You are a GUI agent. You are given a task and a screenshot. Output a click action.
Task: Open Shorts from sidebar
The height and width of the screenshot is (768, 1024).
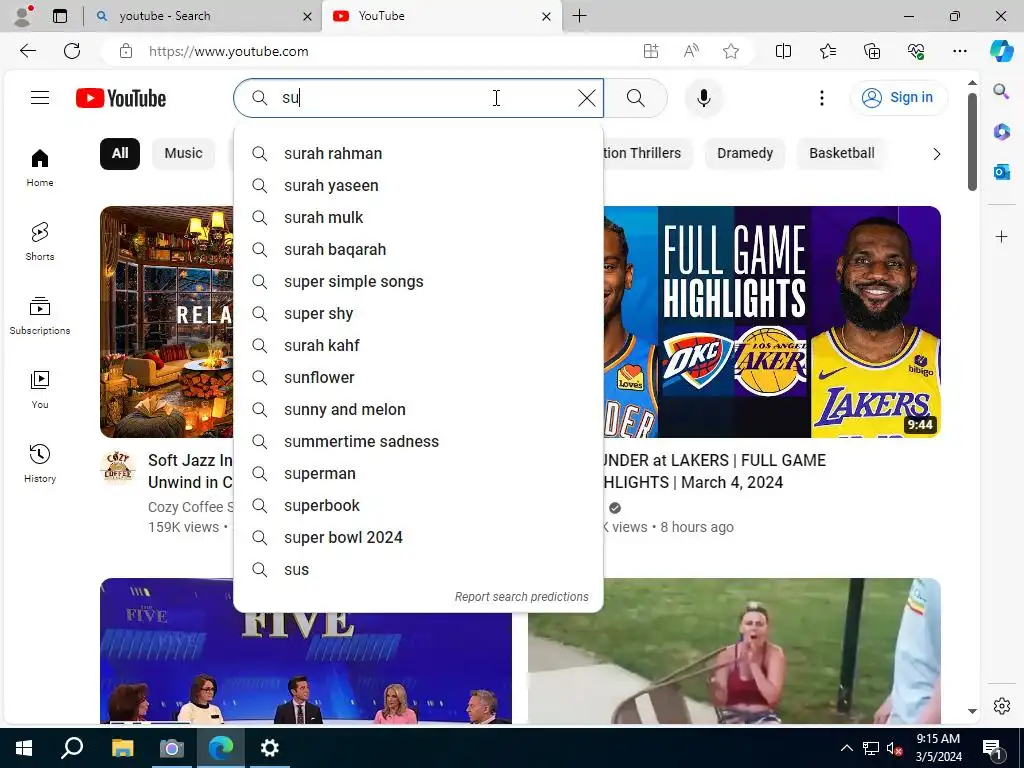[x=40, y=241]
